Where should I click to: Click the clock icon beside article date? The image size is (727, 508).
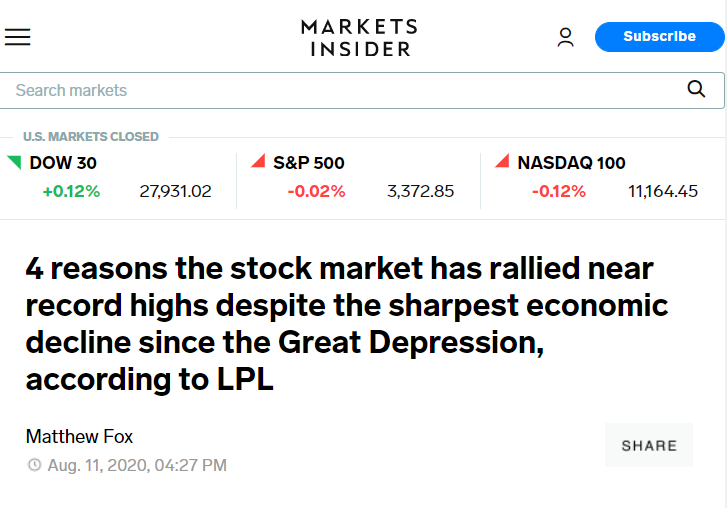coord(34,465)
